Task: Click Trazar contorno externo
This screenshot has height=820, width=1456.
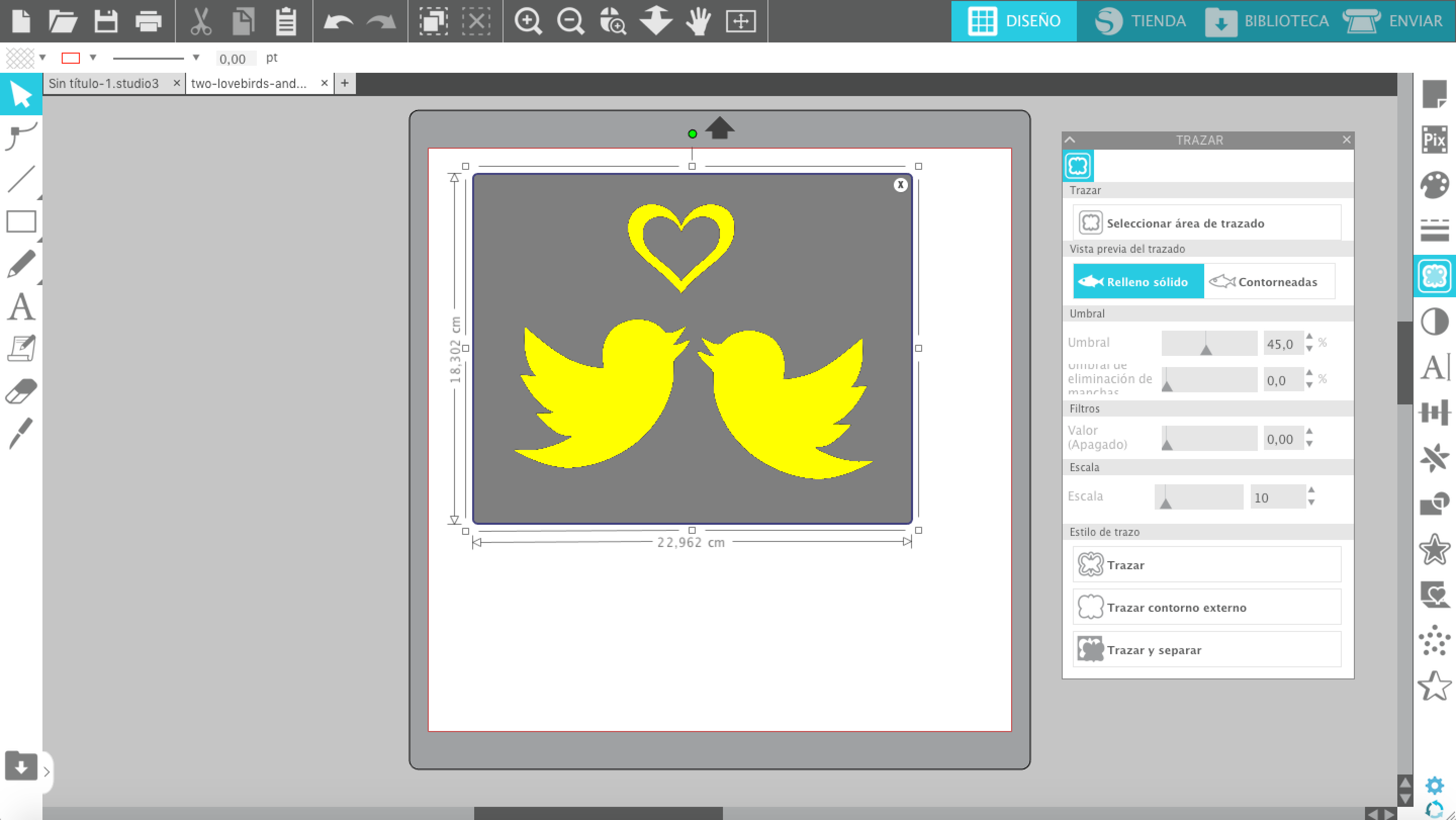Action: (x=1207, y=607)
